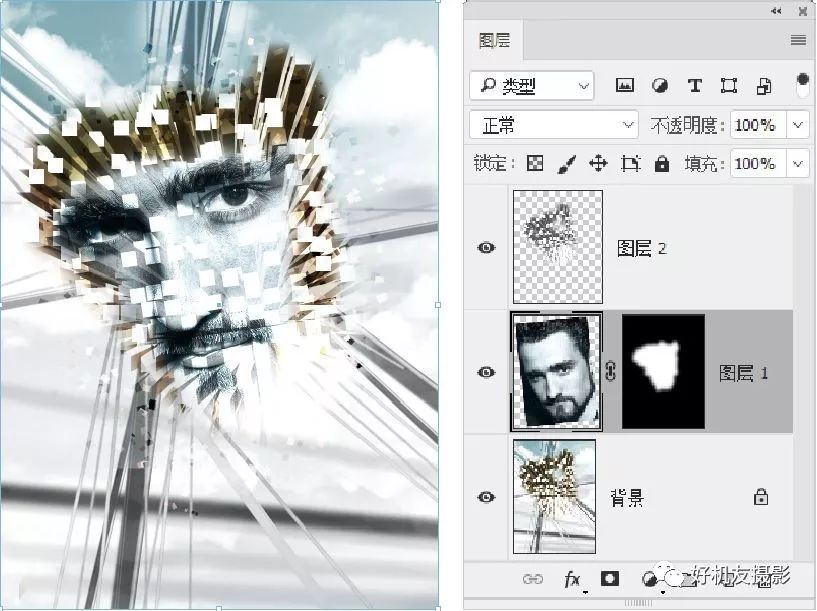Screen dimensions: 817x611
Task: Filter for adjustment layers icon
Action: [x=660, y=85]
